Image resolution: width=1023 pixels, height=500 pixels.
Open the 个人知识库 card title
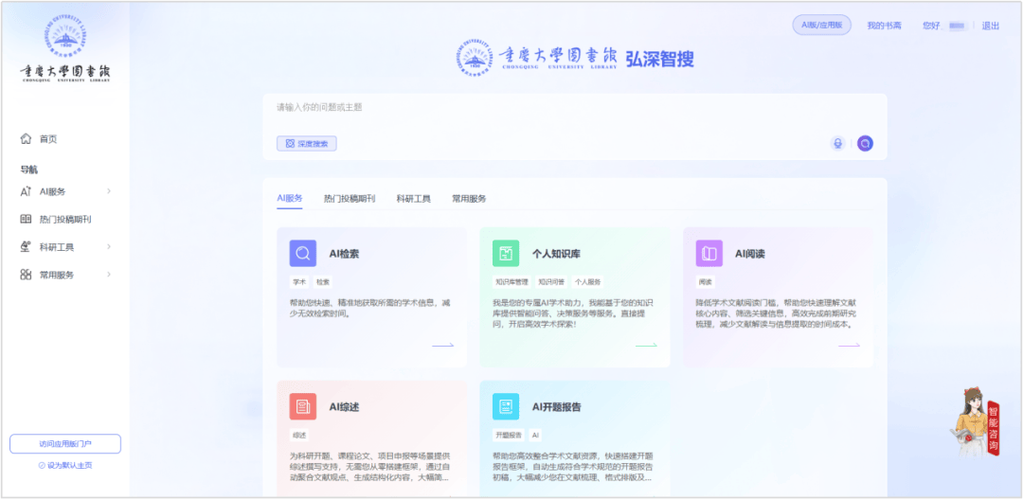click(556, 254)
